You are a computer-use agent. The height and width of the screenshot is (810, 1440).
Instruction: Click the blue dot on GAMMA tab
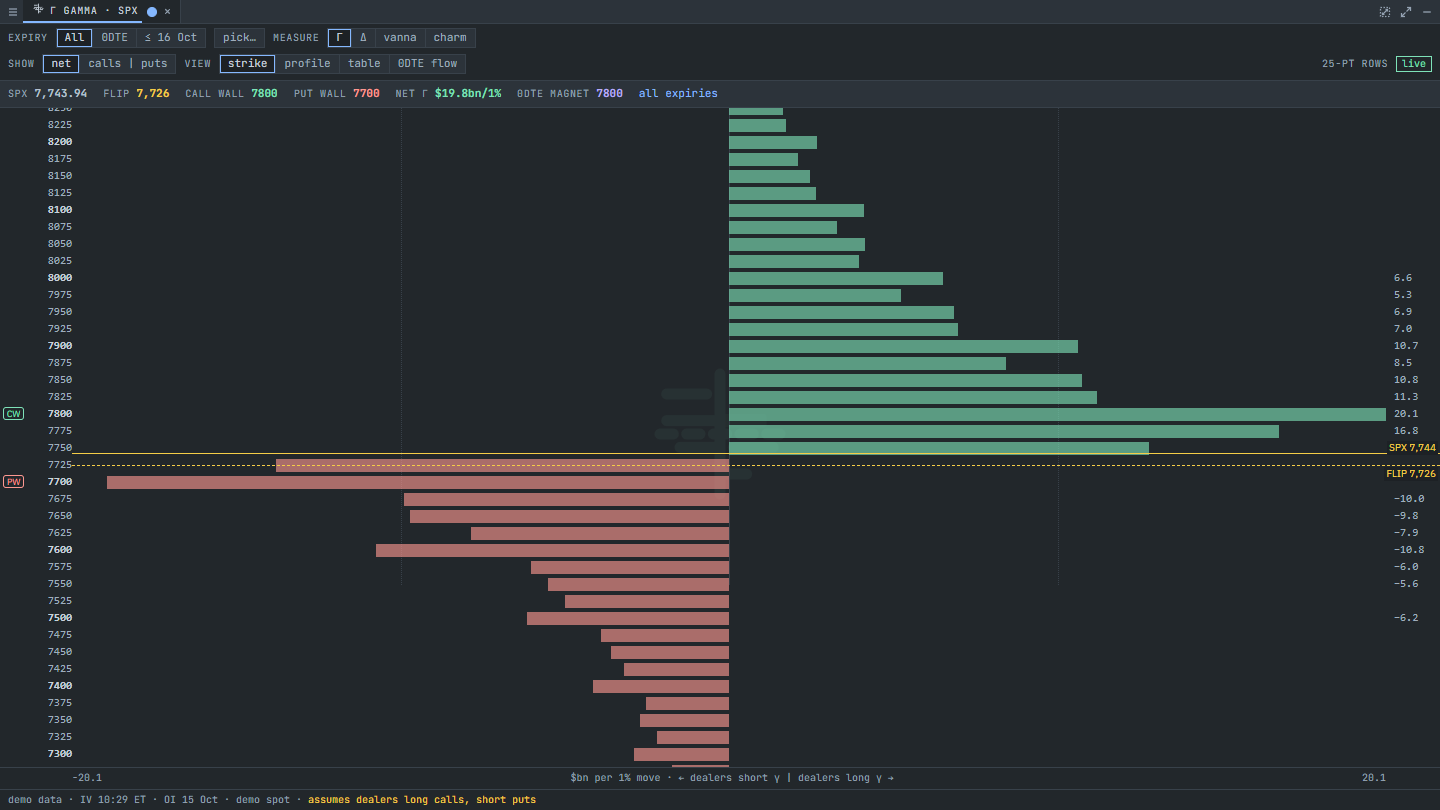[152, 12]
